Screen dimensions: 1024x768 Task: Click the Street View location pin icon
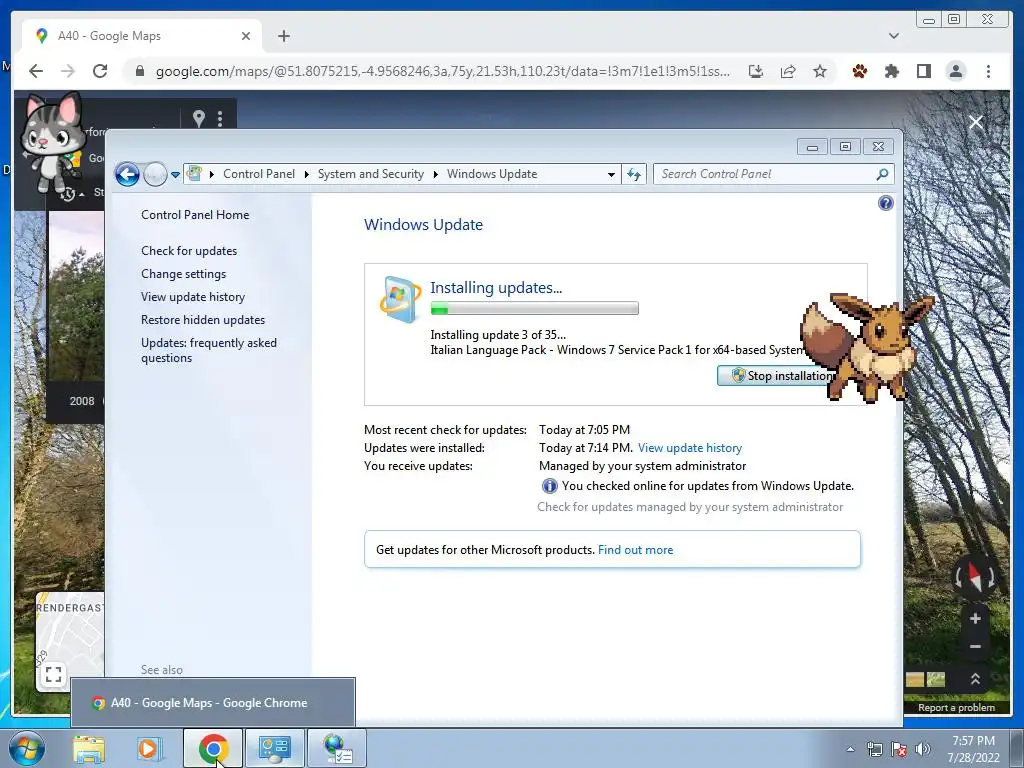199,118
